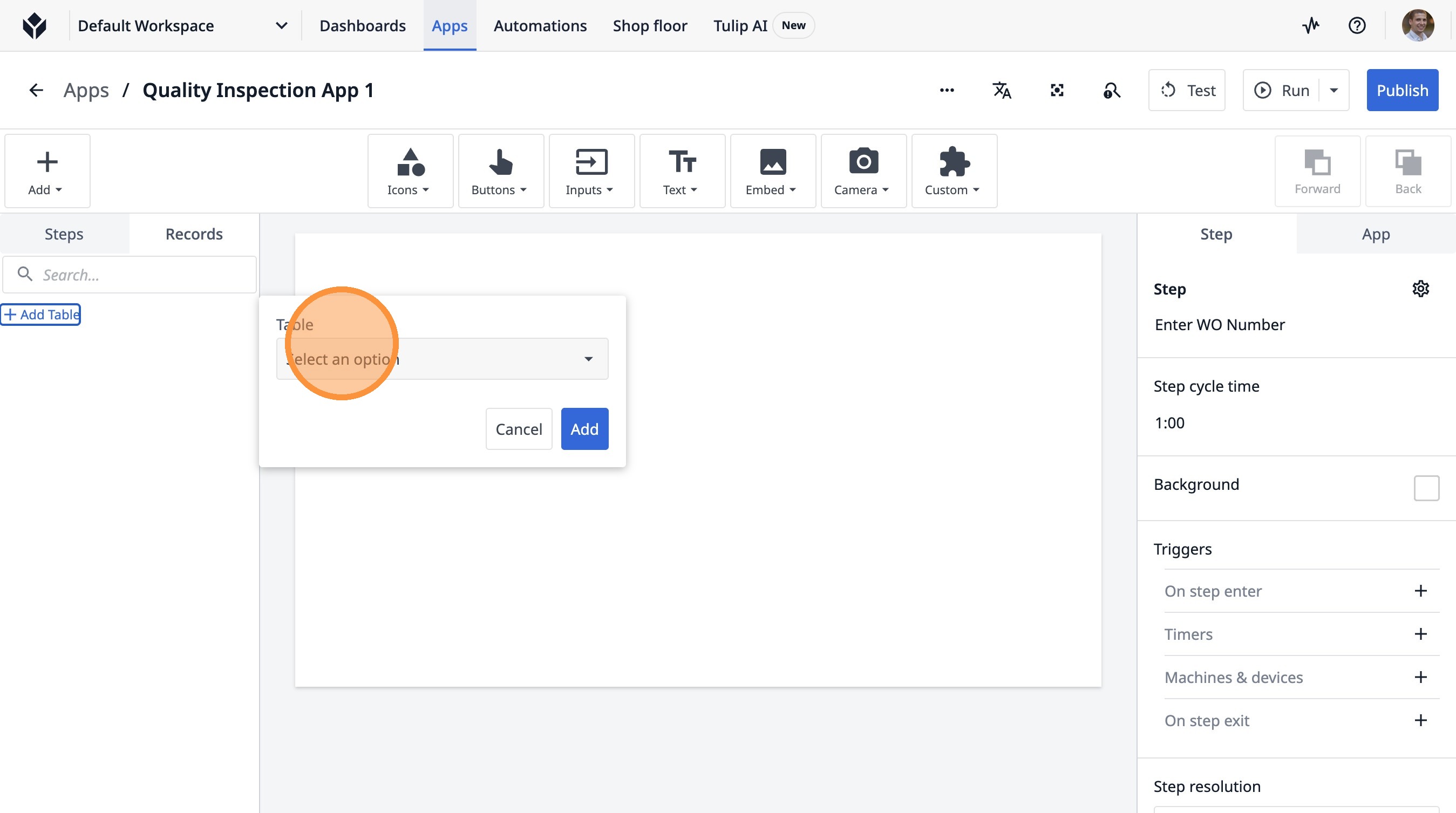Click the Tulip logo home icon
Image resolution: width=1456 pixels, height=813 pixels.
click(35, 25)
